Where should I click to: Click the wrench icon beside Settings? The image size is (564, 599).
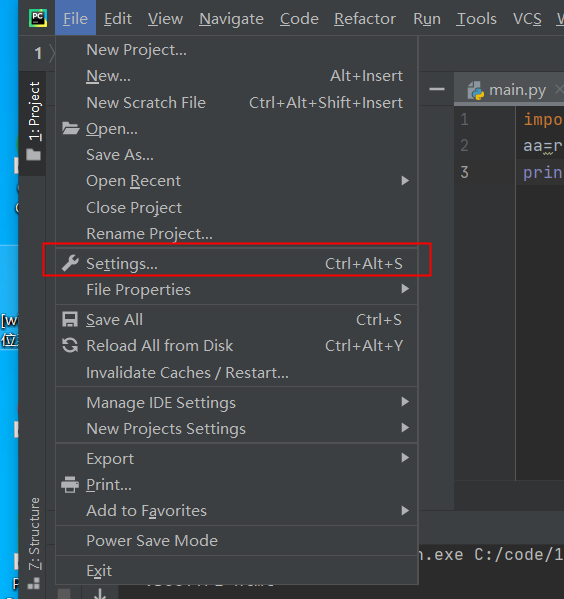(x=70, y=264)
